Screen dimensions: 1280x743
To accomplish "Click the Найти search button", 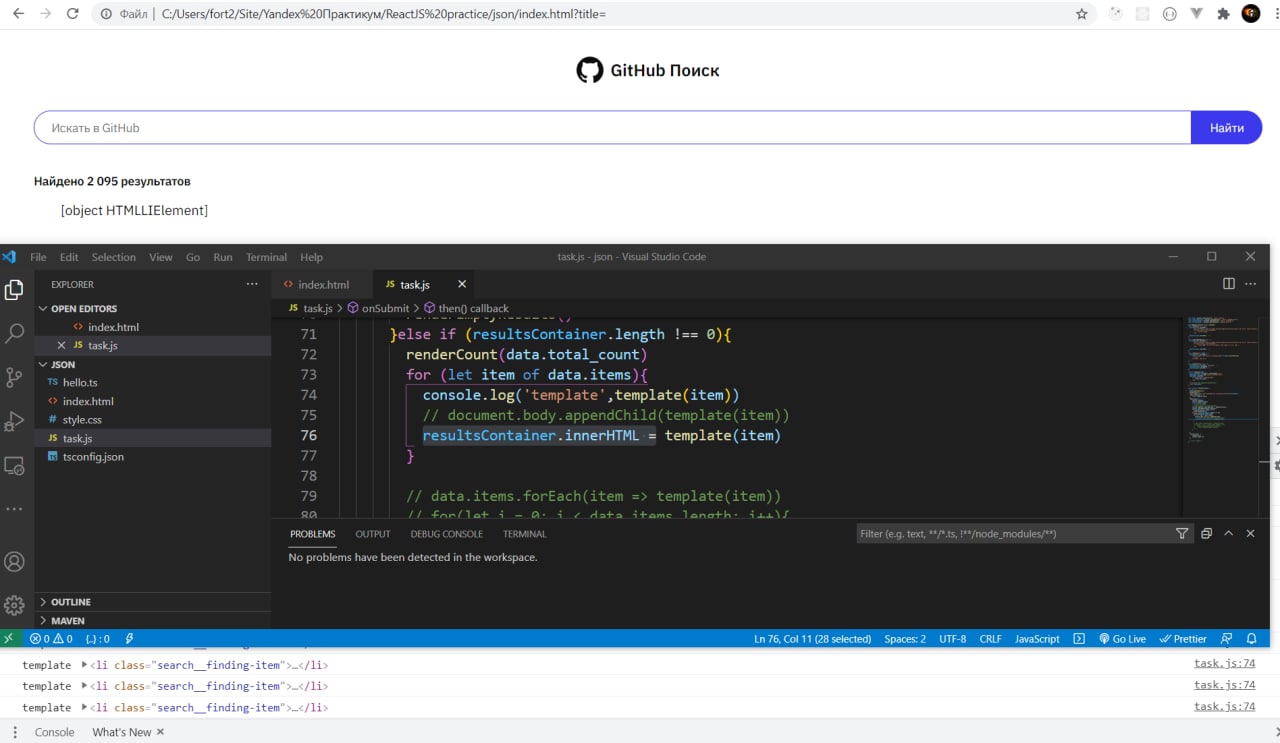I will (1226, 127).
